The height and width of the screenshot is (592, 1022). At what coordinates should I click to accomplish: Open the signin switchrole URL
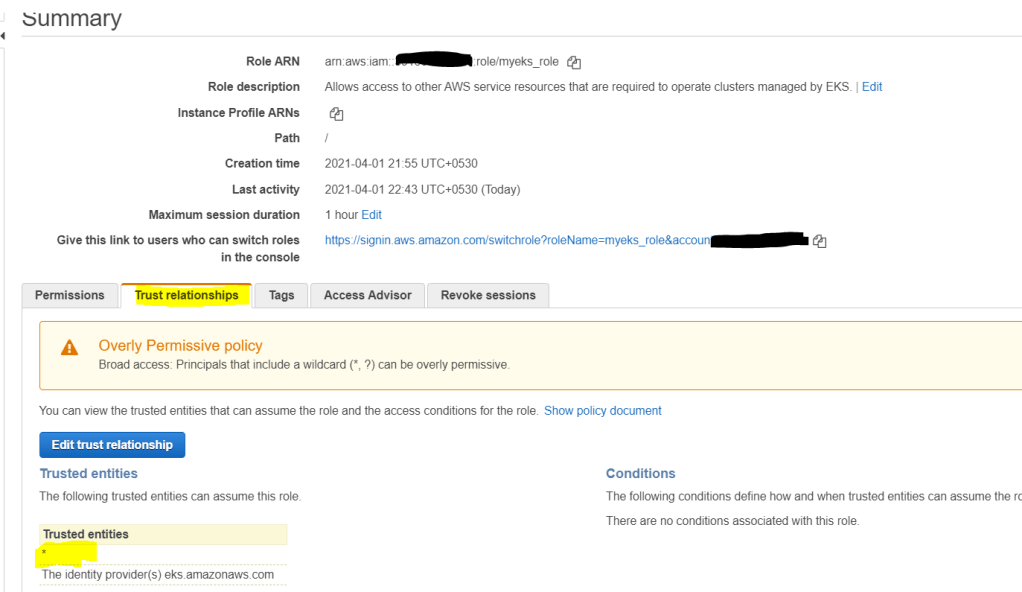517,240
